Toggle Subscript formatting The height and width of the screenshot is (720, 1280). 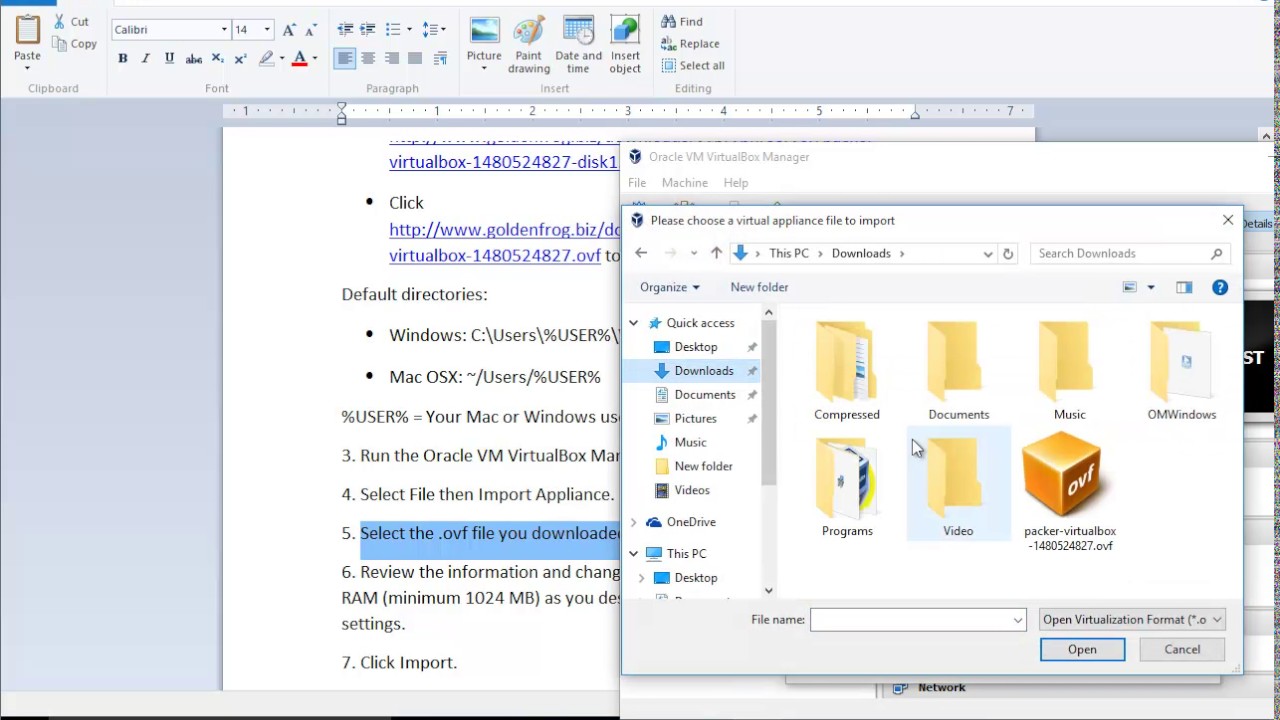pyautogui.click(x=217, y=59)
